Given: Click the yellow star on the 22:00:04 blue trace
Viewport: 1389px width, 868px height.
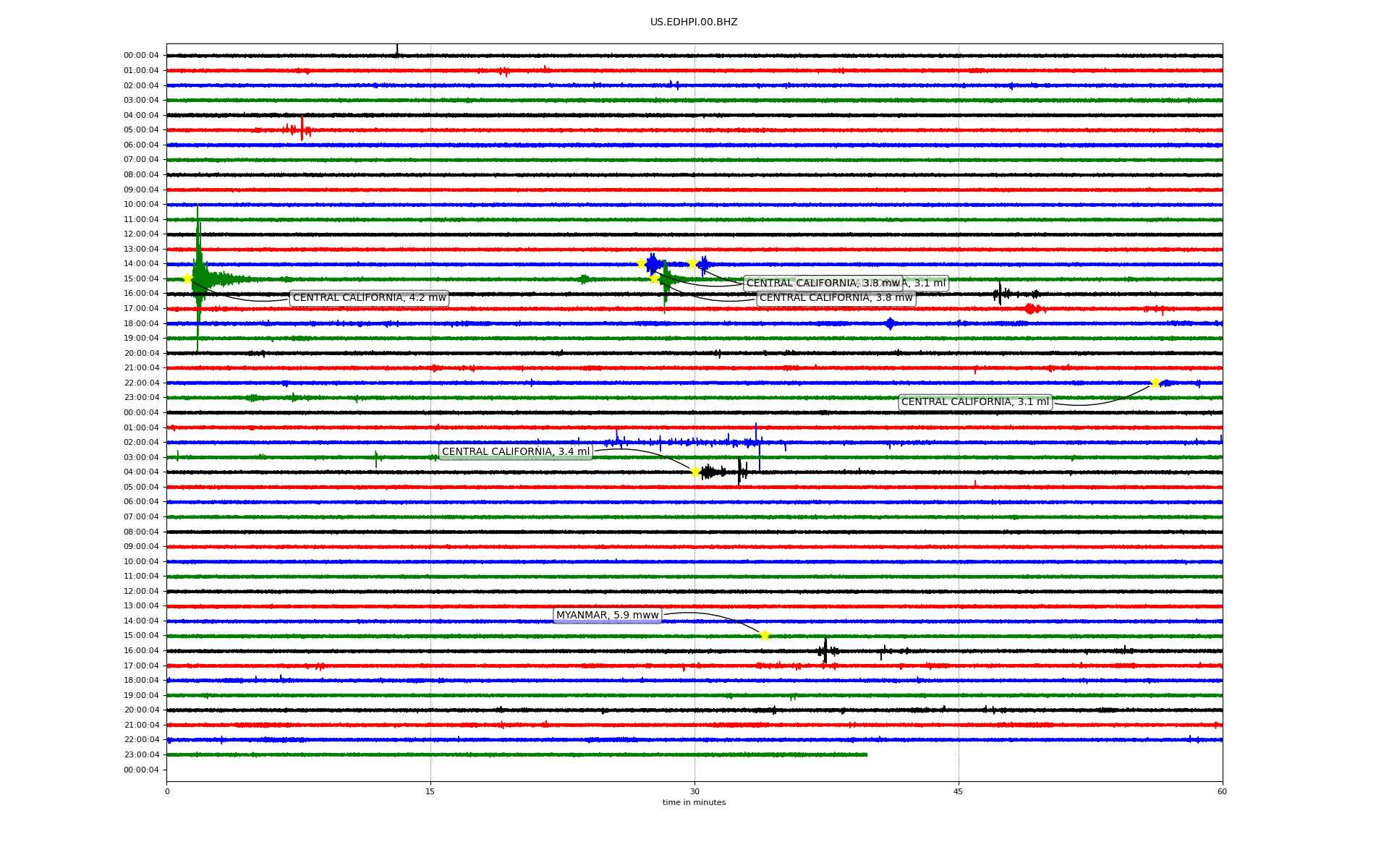Looking at the screenshot, I should (x=1155, y=383).
